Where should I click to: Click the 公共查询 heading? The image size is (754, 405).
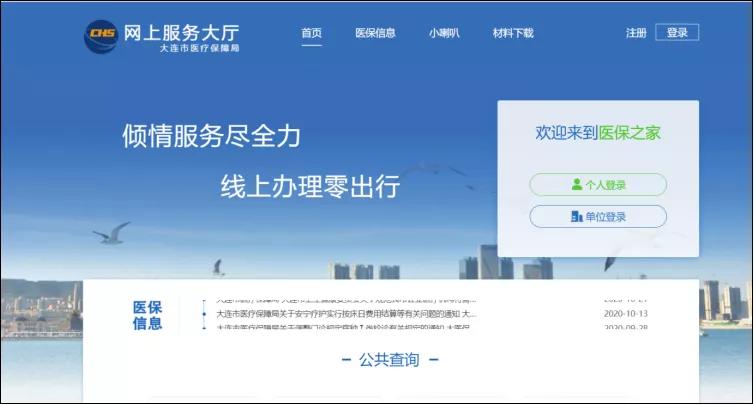point(390,359)
